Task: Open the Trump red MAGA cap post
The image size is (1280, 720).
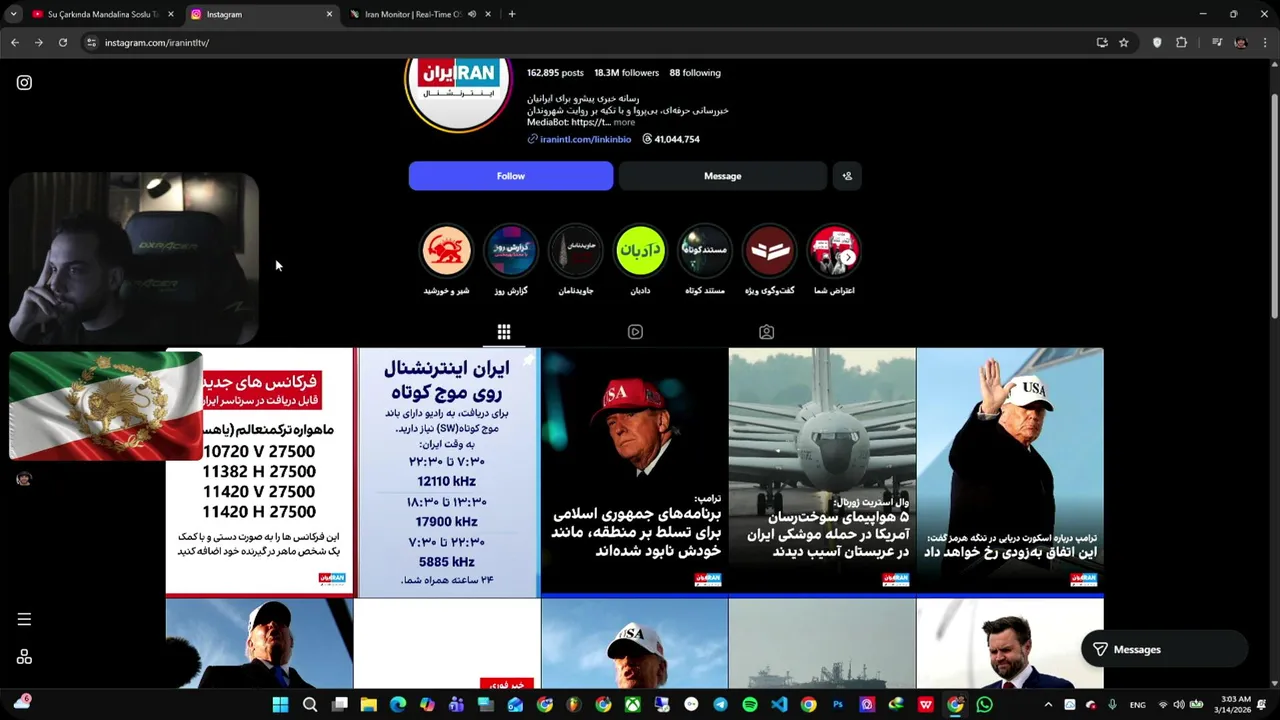Action: tap(635, 472)
